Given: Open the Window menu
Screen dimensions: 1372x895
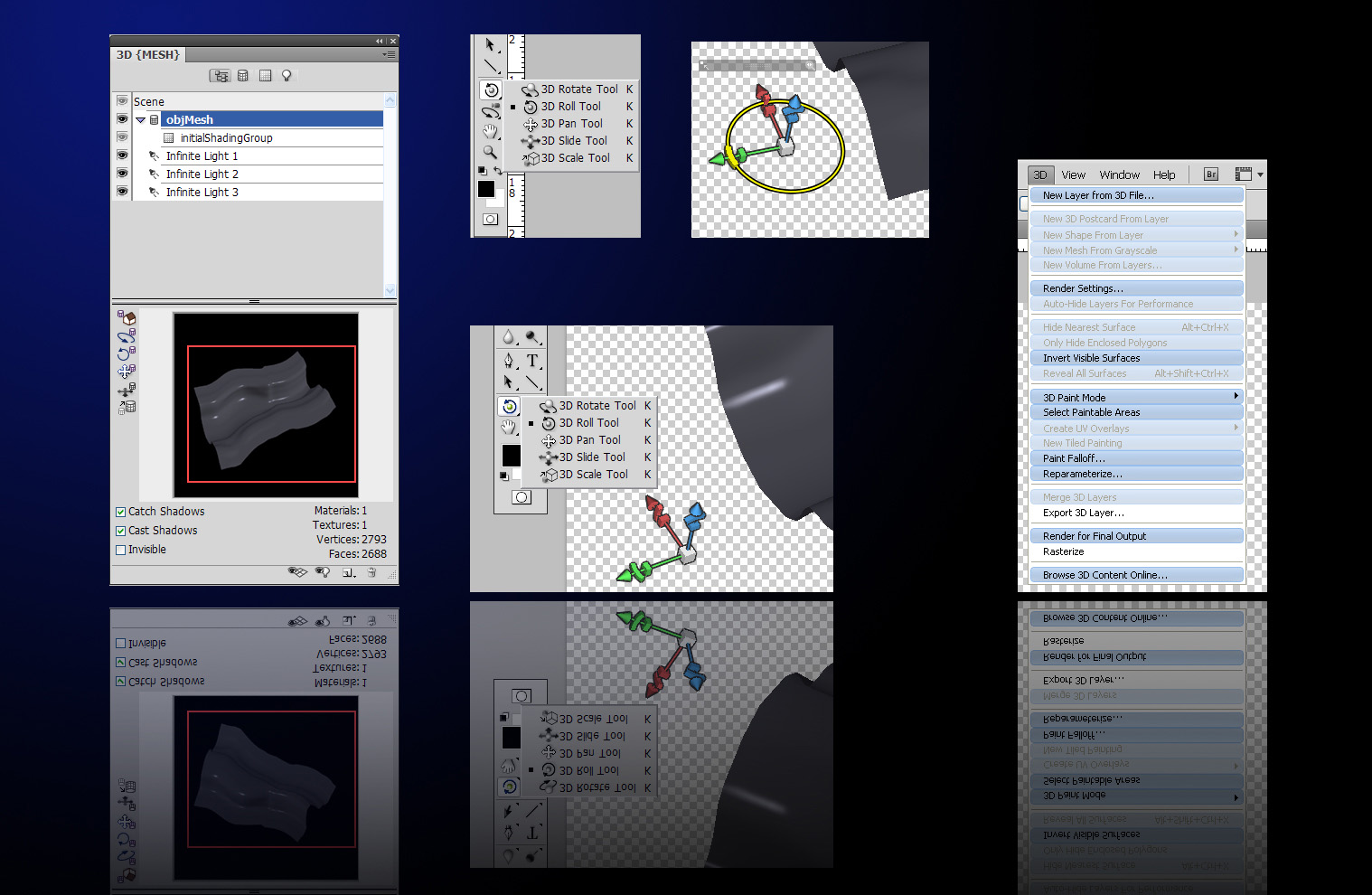Looking at the screenshot, I should pos(1119,174).
